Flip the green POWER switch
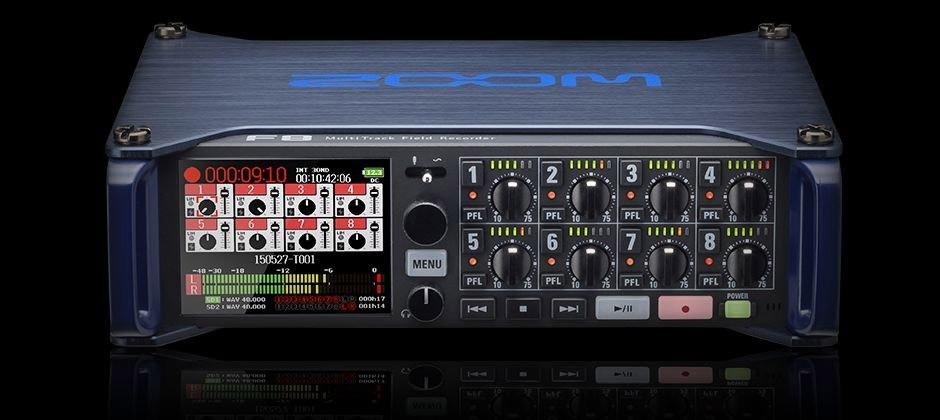This screenshot has width=940, height=420. point(737,309)
